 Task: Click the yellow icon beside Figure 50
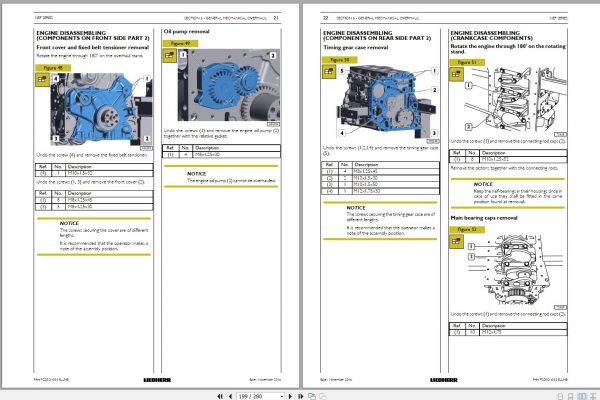click(329, 72)
